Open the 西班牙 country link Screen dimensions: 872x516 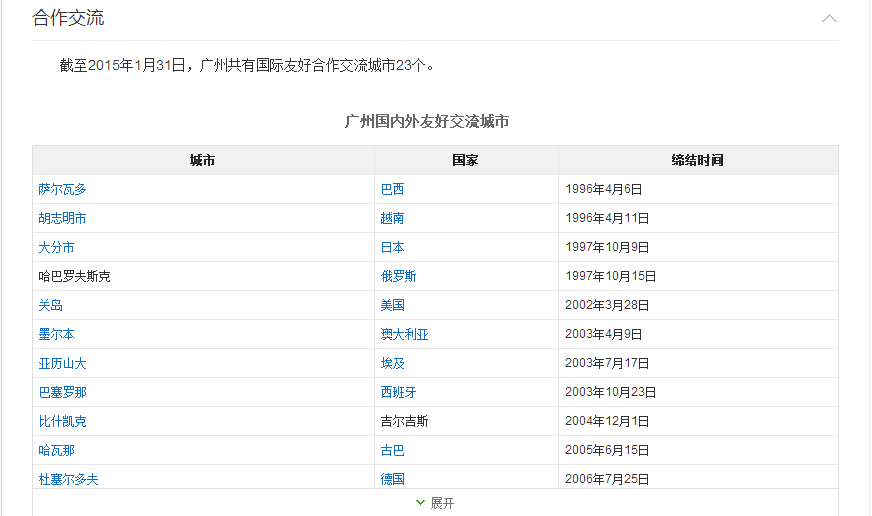(x=399, y=392)
